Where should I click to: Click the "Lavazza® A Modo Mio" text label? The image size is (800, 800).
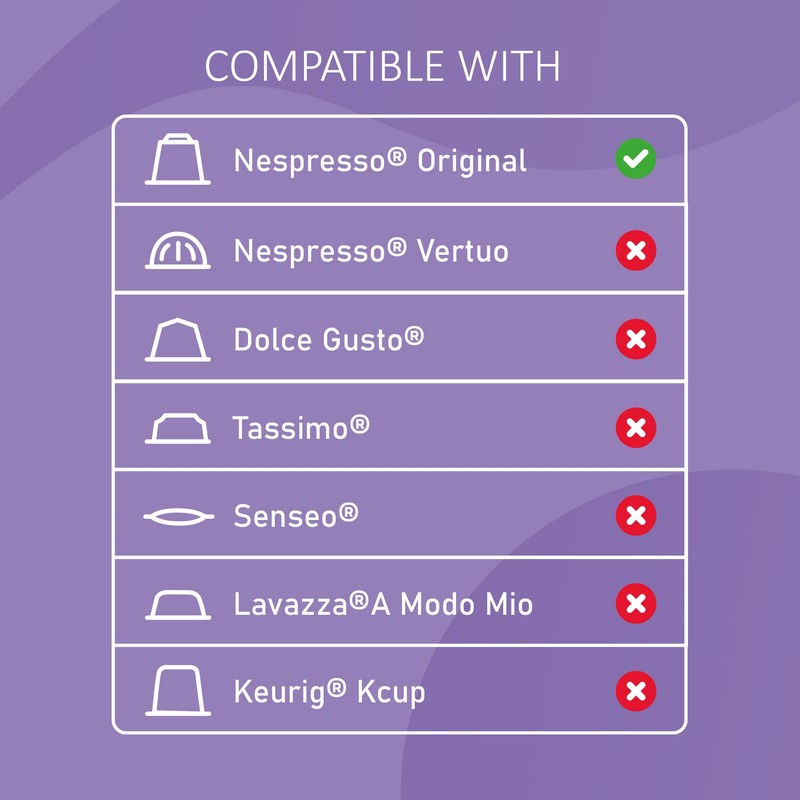383,604
